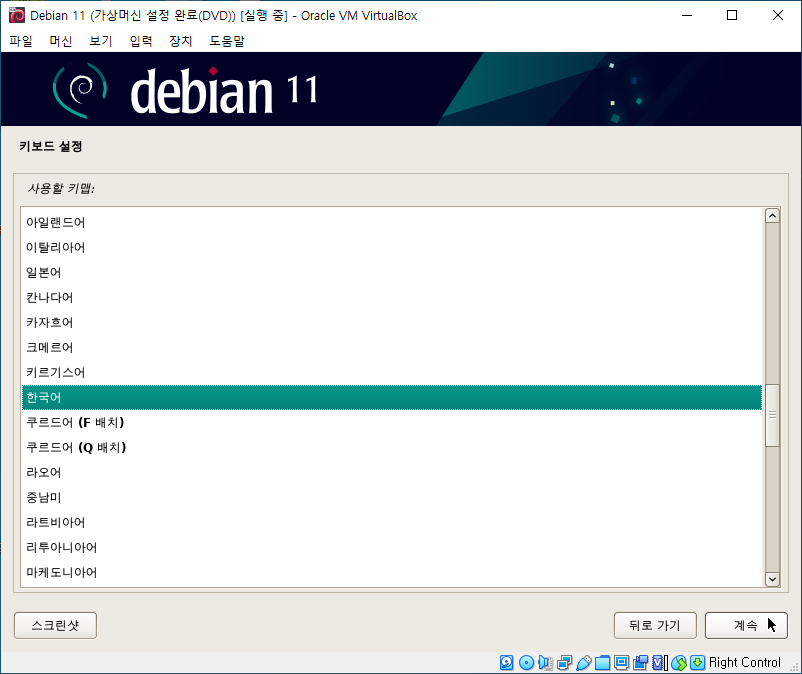This screenshot has width=802, height=674.
Task: Click the keymap list scroll up arrow
Action: point(772,216)
